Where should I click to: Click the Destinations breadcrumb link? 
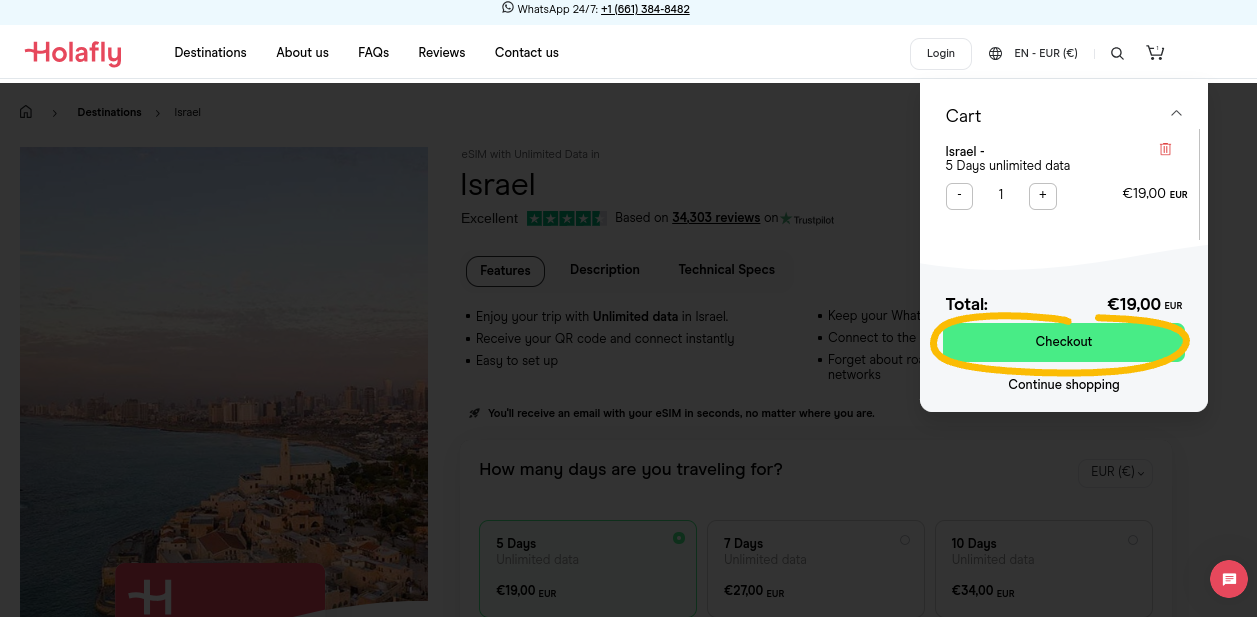pyautogui.click(x=109, y=112)
